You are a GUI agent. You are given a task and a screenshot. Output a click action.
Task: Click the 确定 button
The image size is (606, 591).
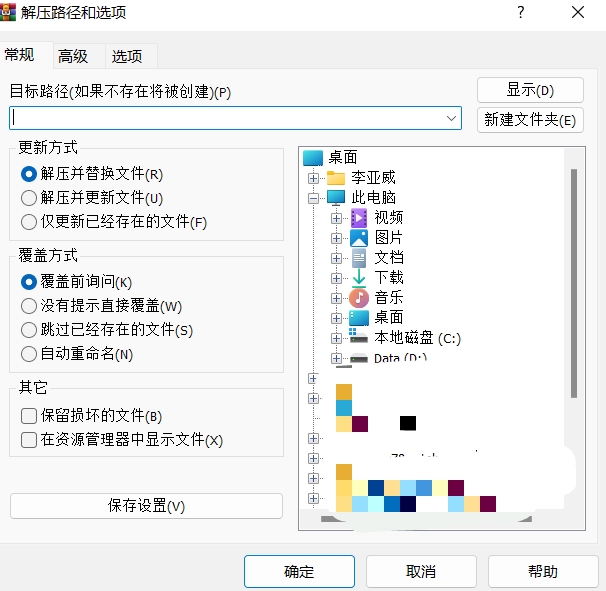(x=299, y=572)
